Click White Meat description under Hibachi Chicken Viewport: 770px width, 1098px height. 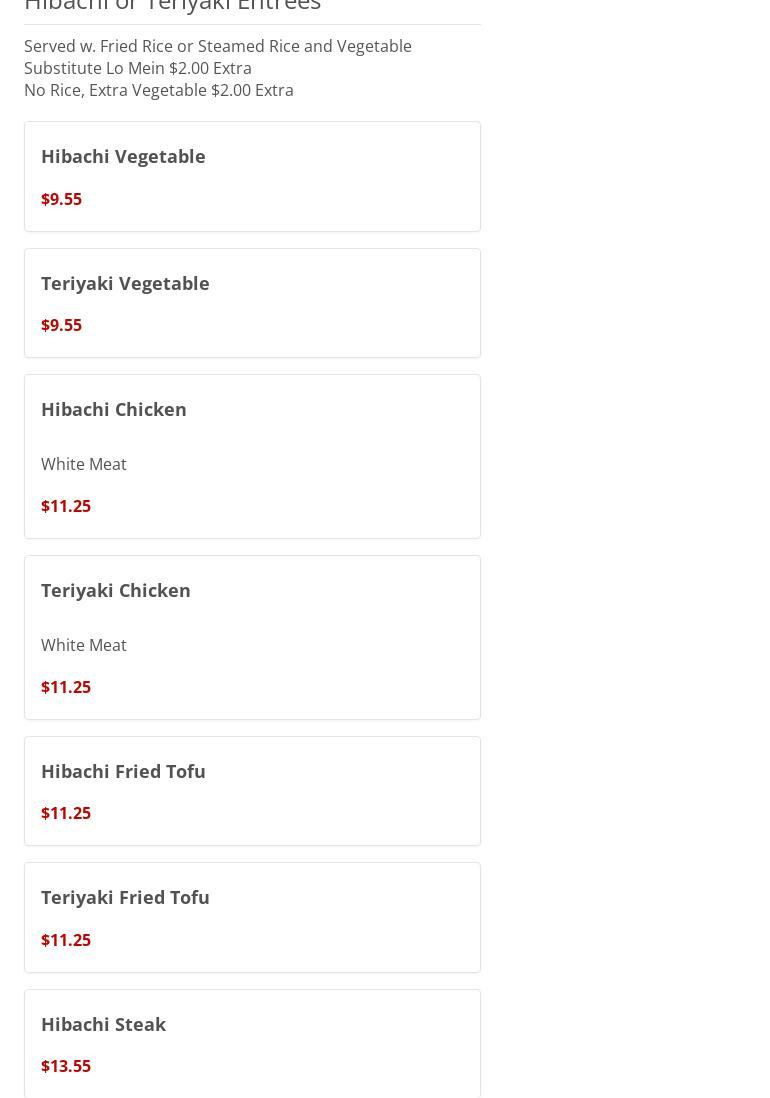(84, 464)
